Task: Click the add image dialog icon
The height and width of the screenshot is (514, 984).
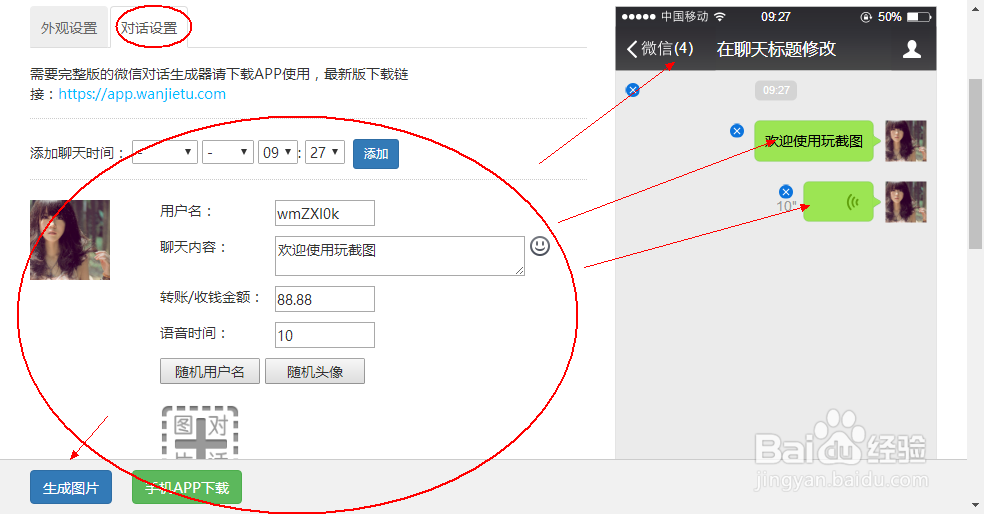Action: (200, 432)
